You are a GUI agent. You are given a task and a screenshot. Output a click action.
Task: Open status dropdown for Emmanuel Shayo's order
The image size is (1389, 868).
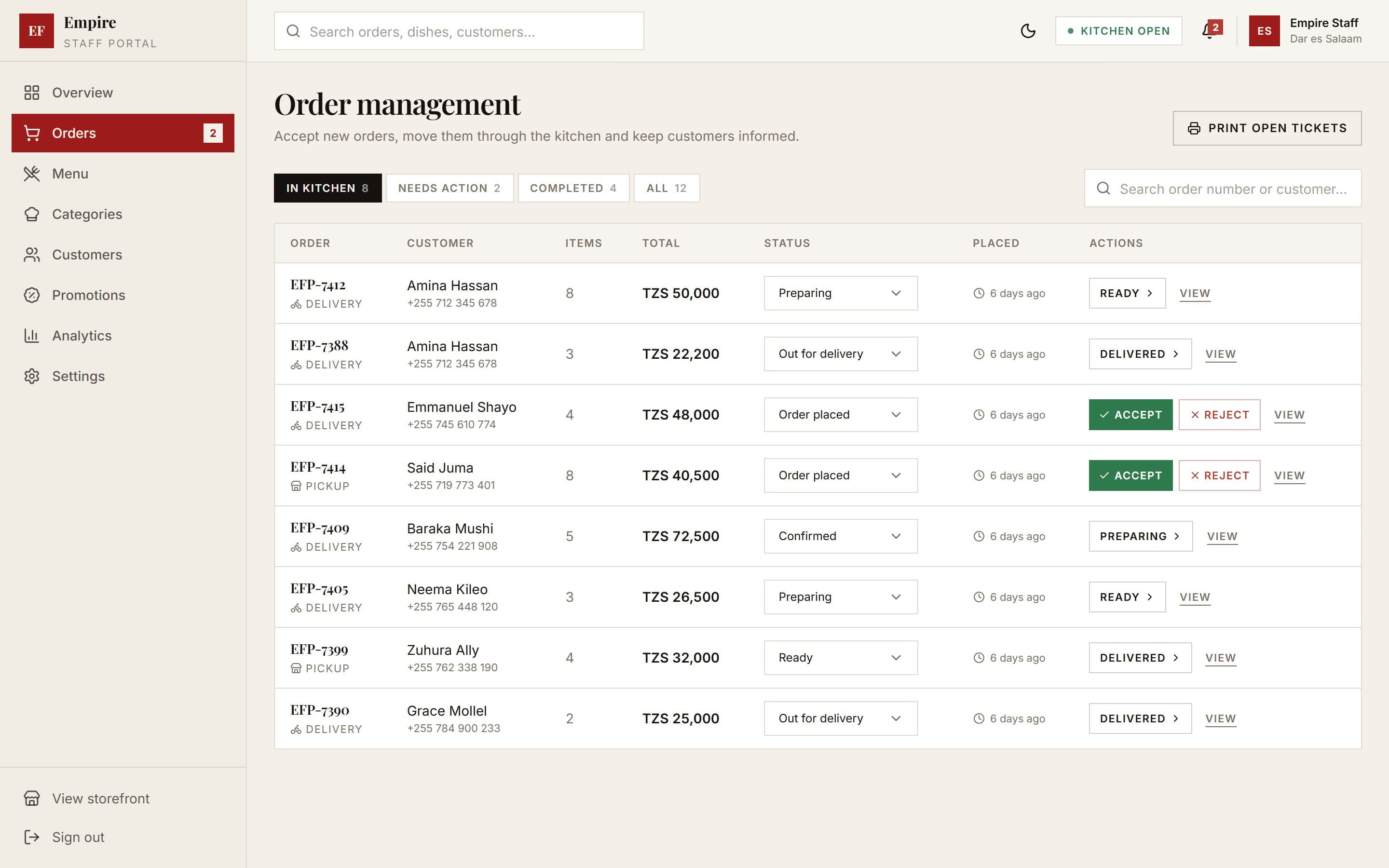pyautogui.click(x=840, y=415)
